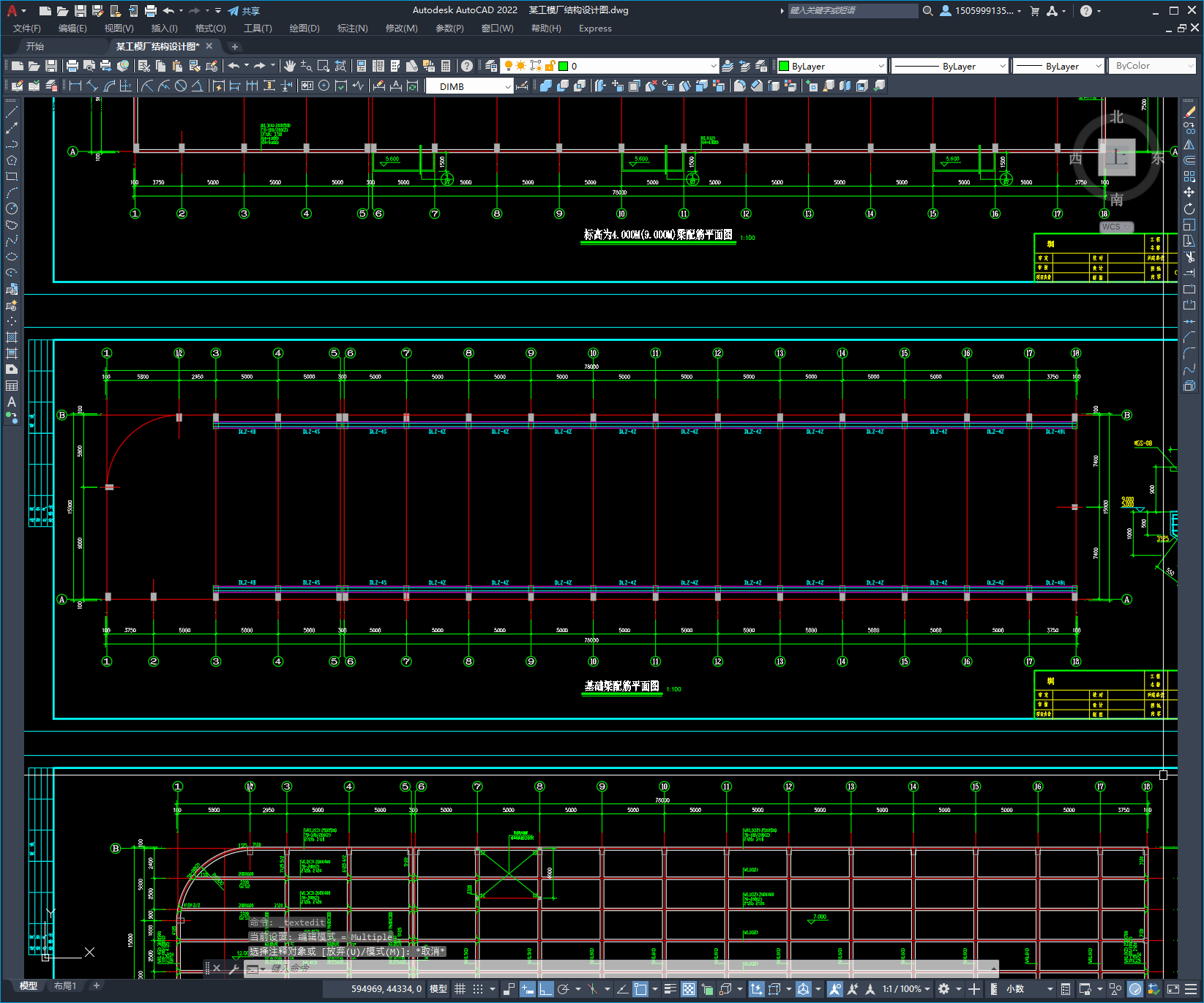Expand the undo history dropdown arrow
1204x1003 pixels.
(x=247, y=66)
